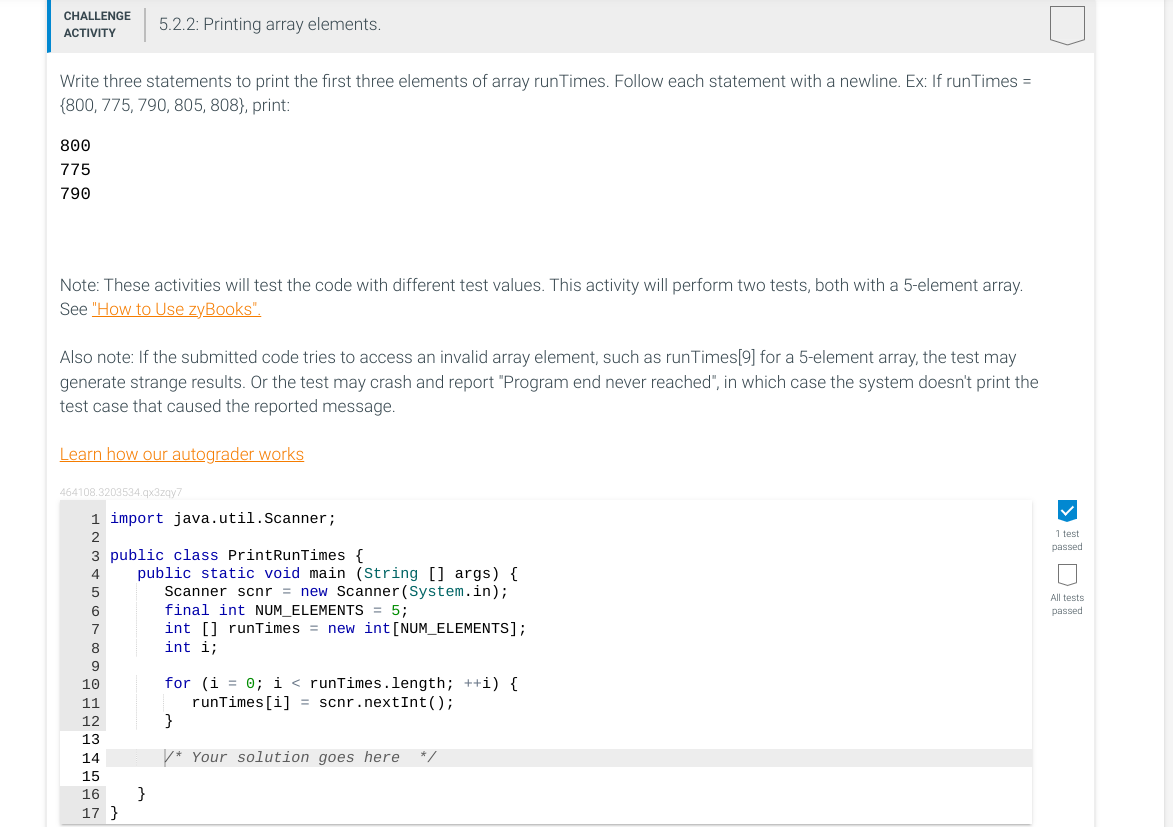Click the activity completion badge icon

point(1067,25)
